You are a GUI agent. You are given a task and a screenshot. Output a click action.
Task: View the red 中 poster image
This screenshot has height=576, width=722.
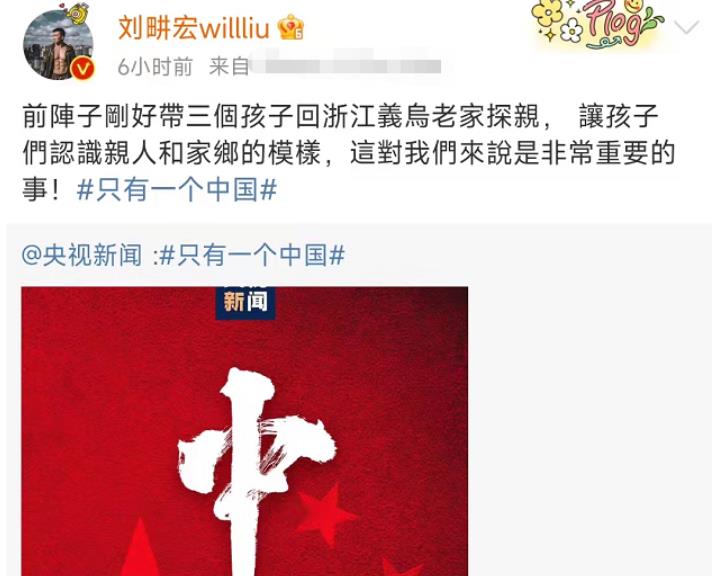pos(245,431)
